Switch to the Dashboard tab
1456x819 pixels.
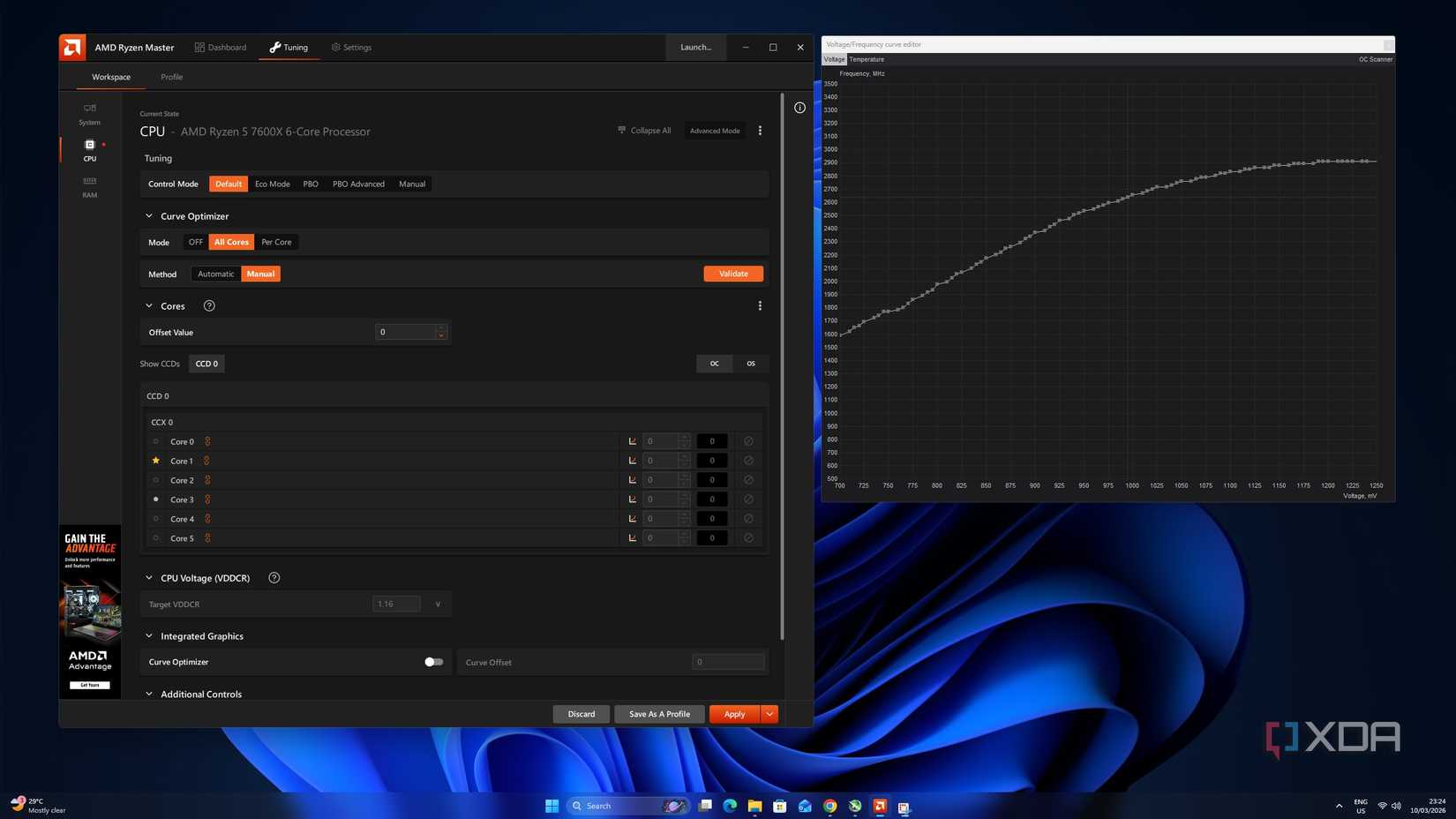[221, 48]
